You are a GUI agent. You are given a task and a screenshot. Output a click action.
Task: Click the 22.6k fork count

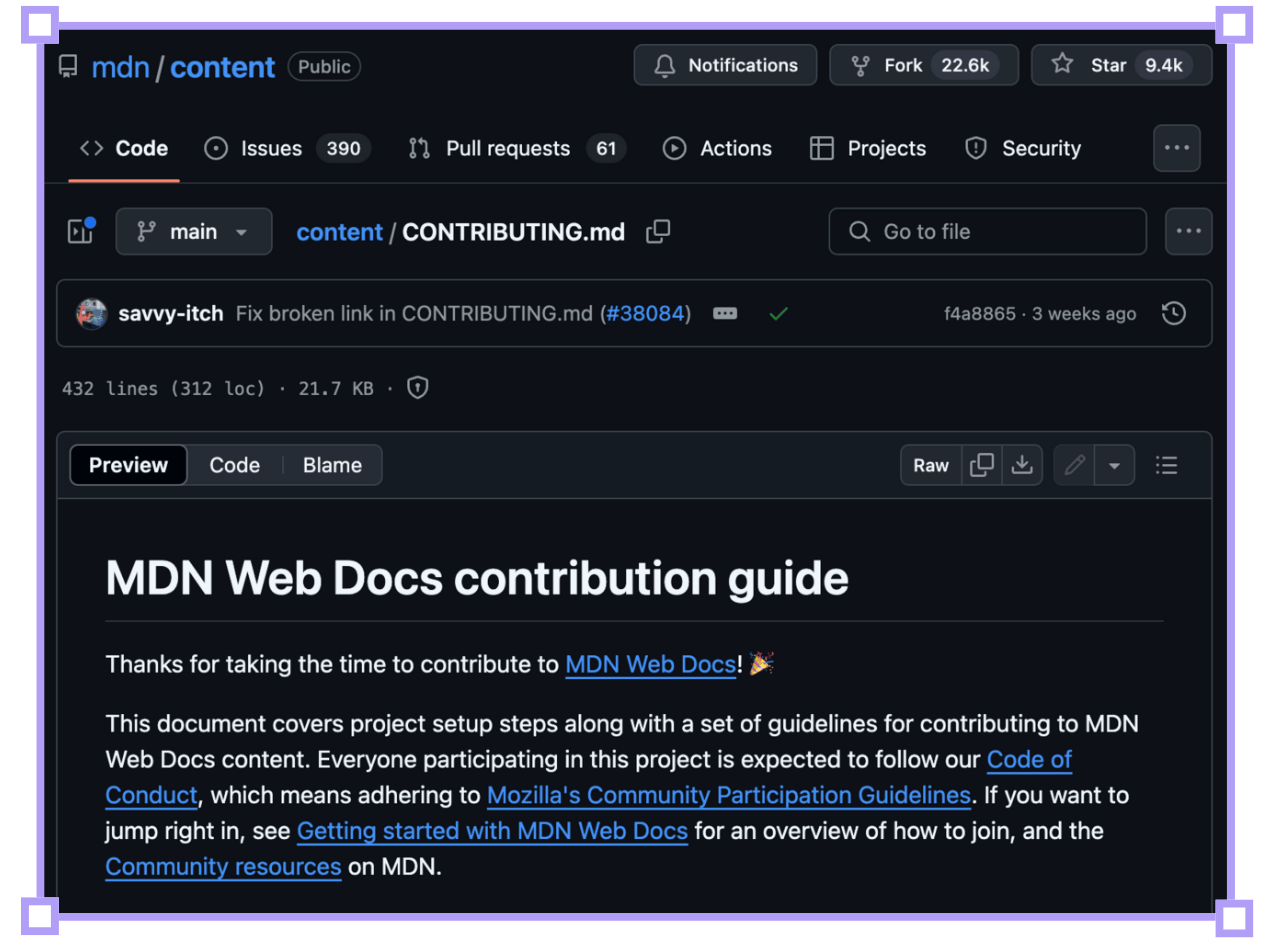(x=965, y=65)
